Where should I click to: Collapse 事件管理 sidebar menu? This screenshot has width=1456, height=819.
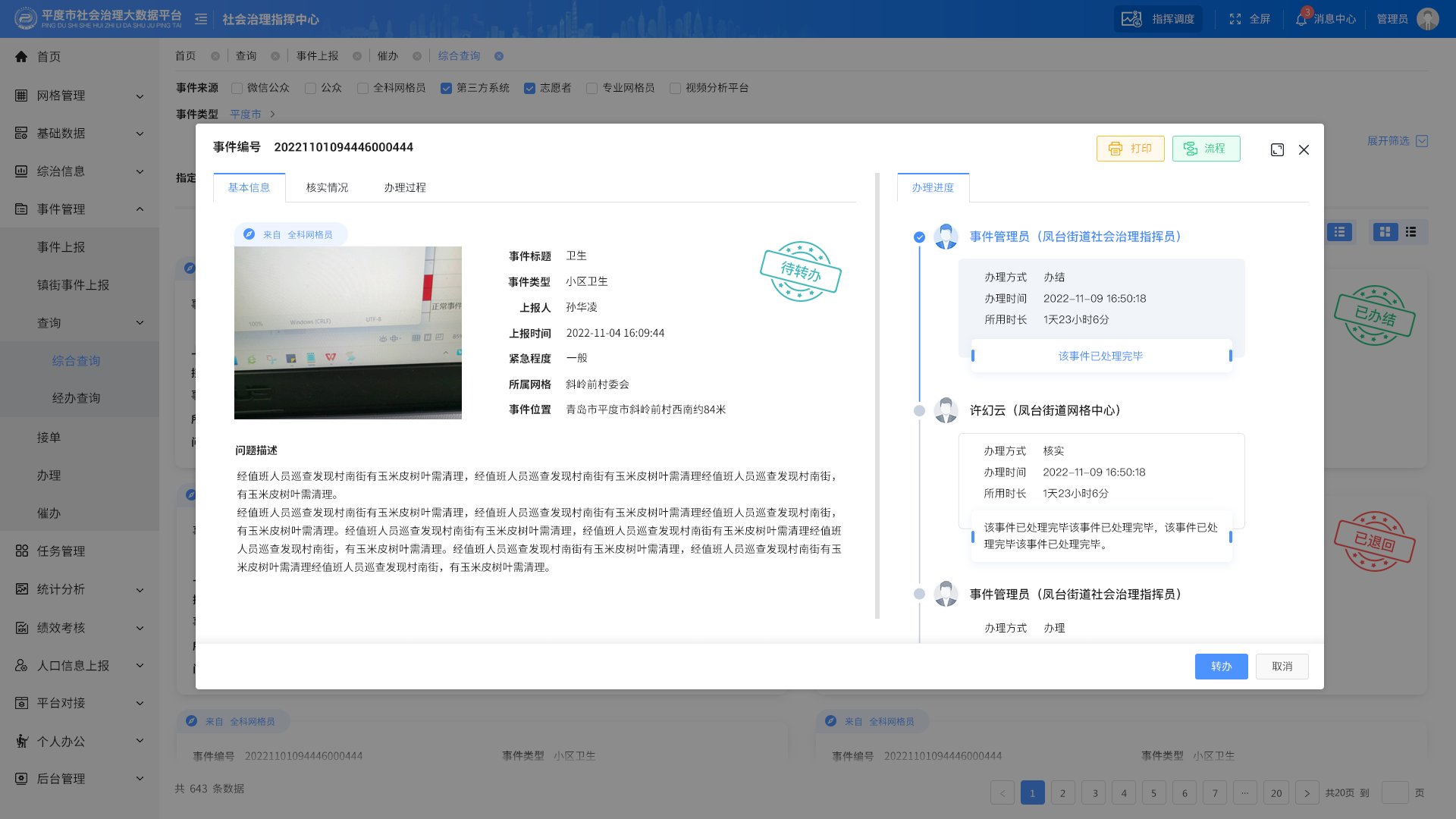coord(140,209)
